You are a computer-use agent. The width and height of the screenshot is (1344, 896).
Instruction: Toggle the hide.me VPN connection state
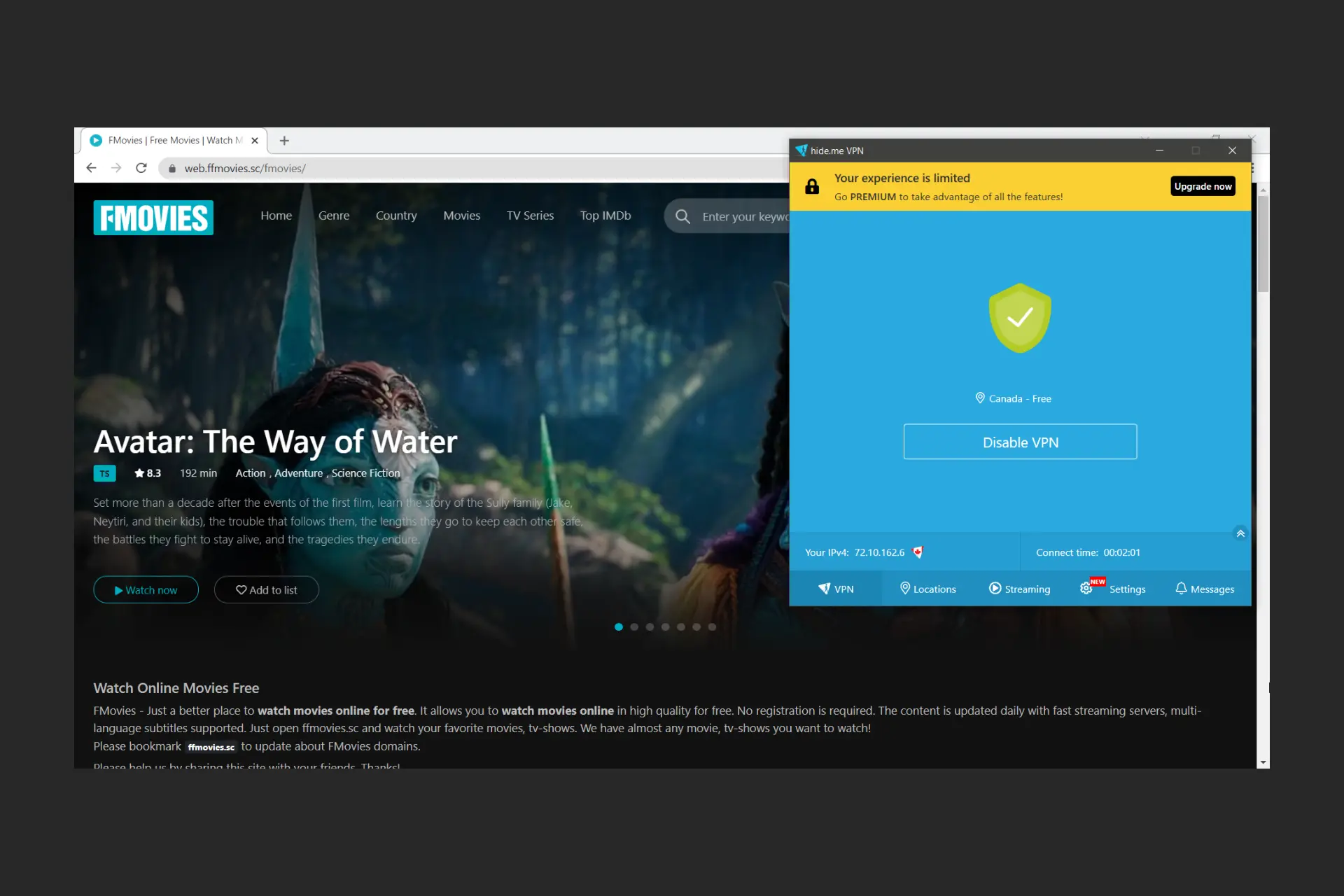1020,441
